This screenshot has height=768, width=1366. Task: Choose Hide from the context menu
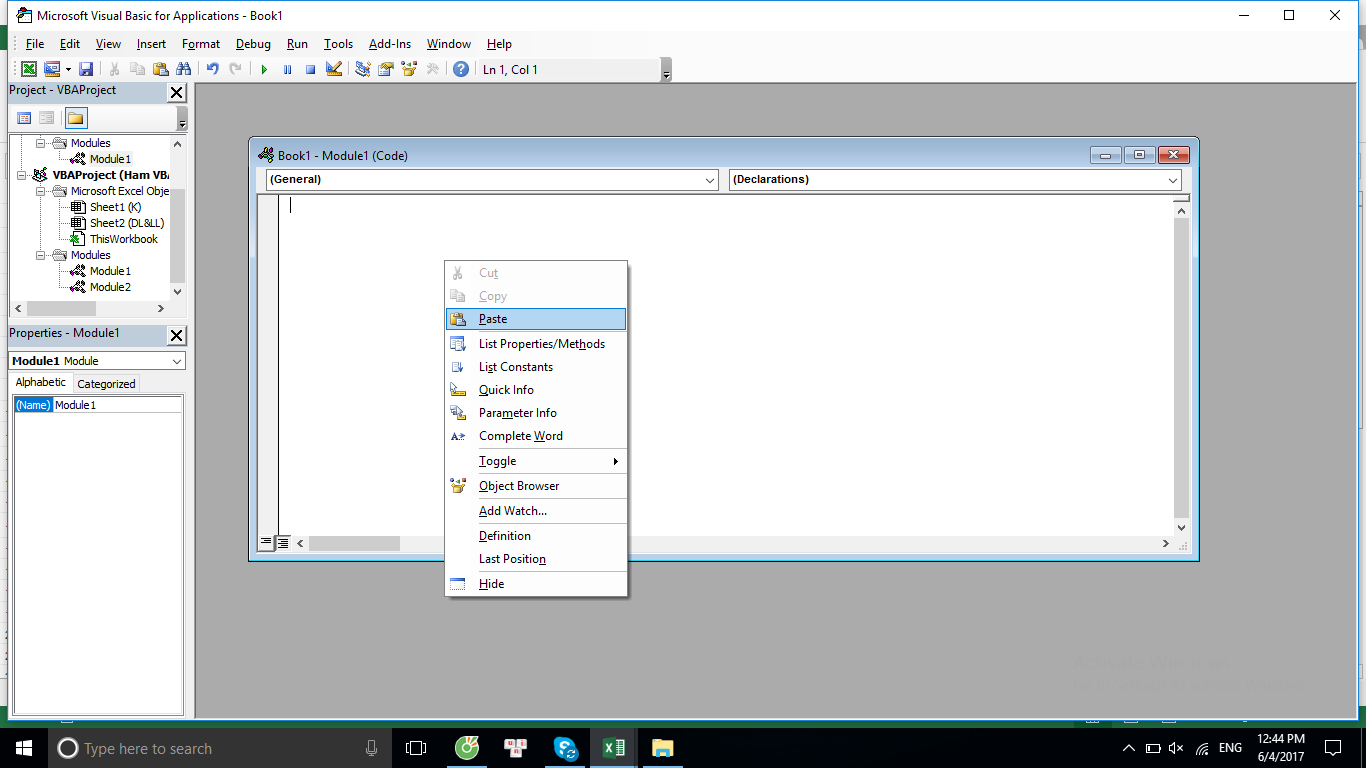[x=536, y=584]
